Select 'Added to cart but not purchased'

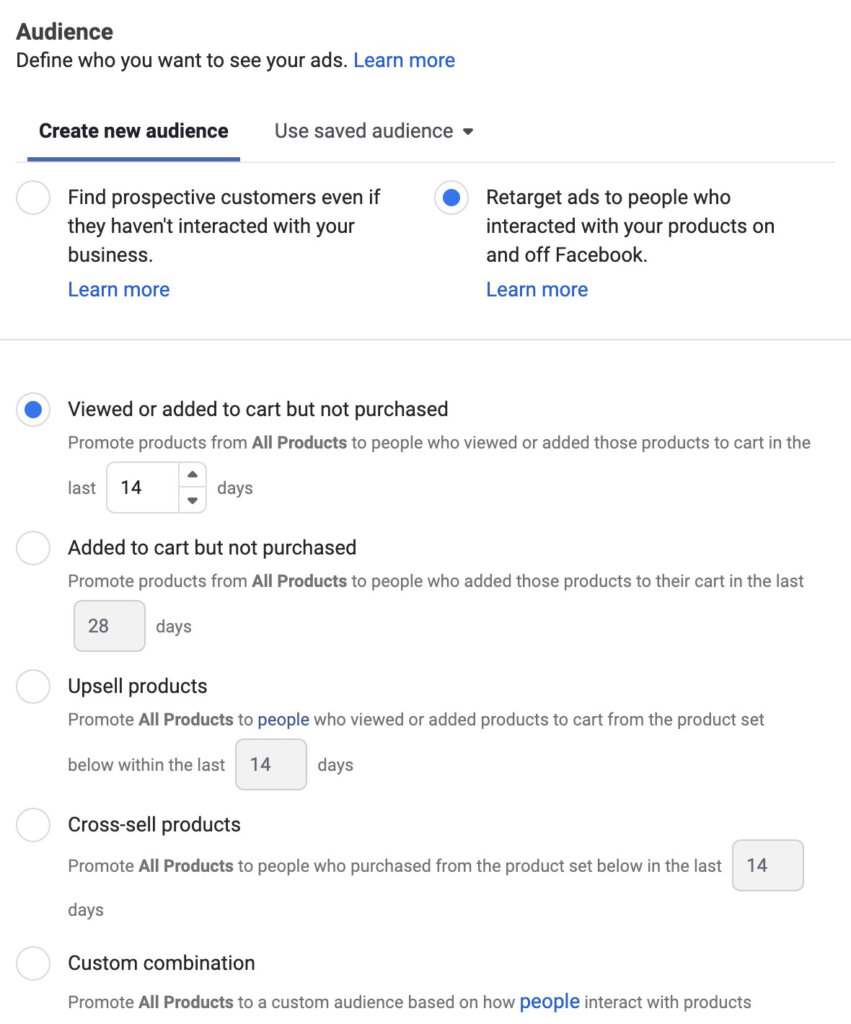33,548
